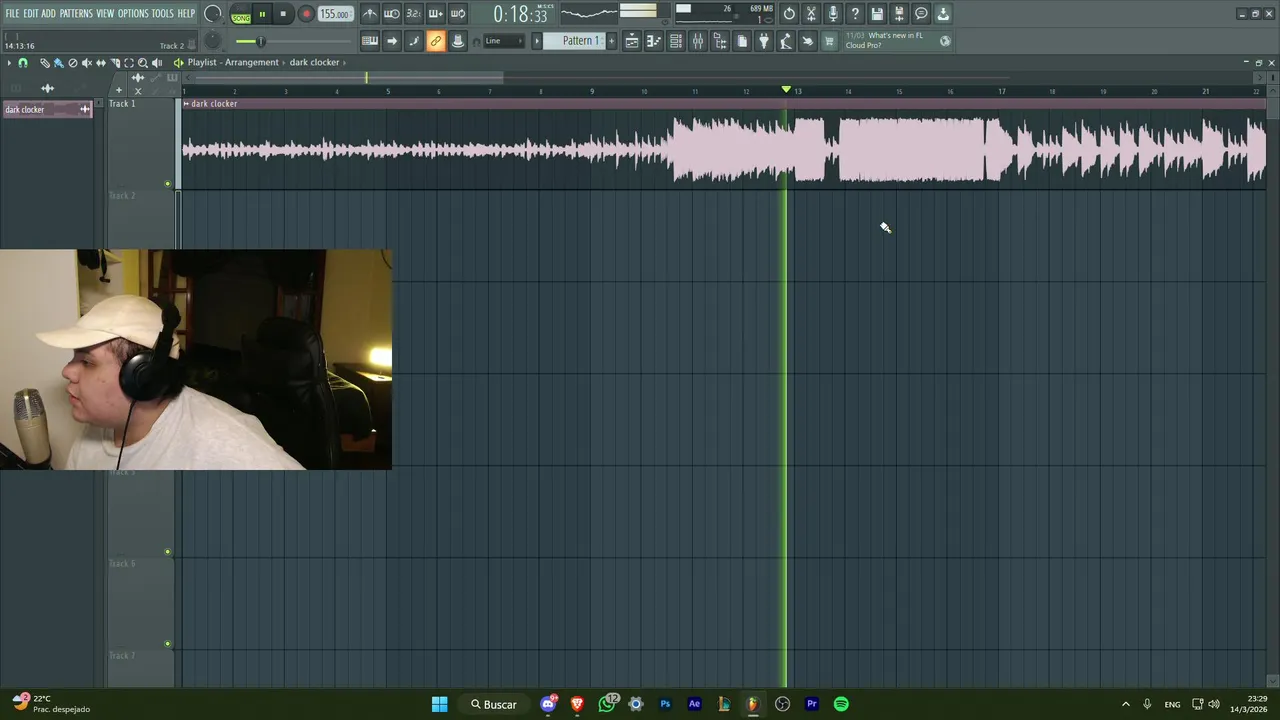Click the main pitch knob
Image resolution: width=1280 pixels, height=720 pixels.
[213, 41]
